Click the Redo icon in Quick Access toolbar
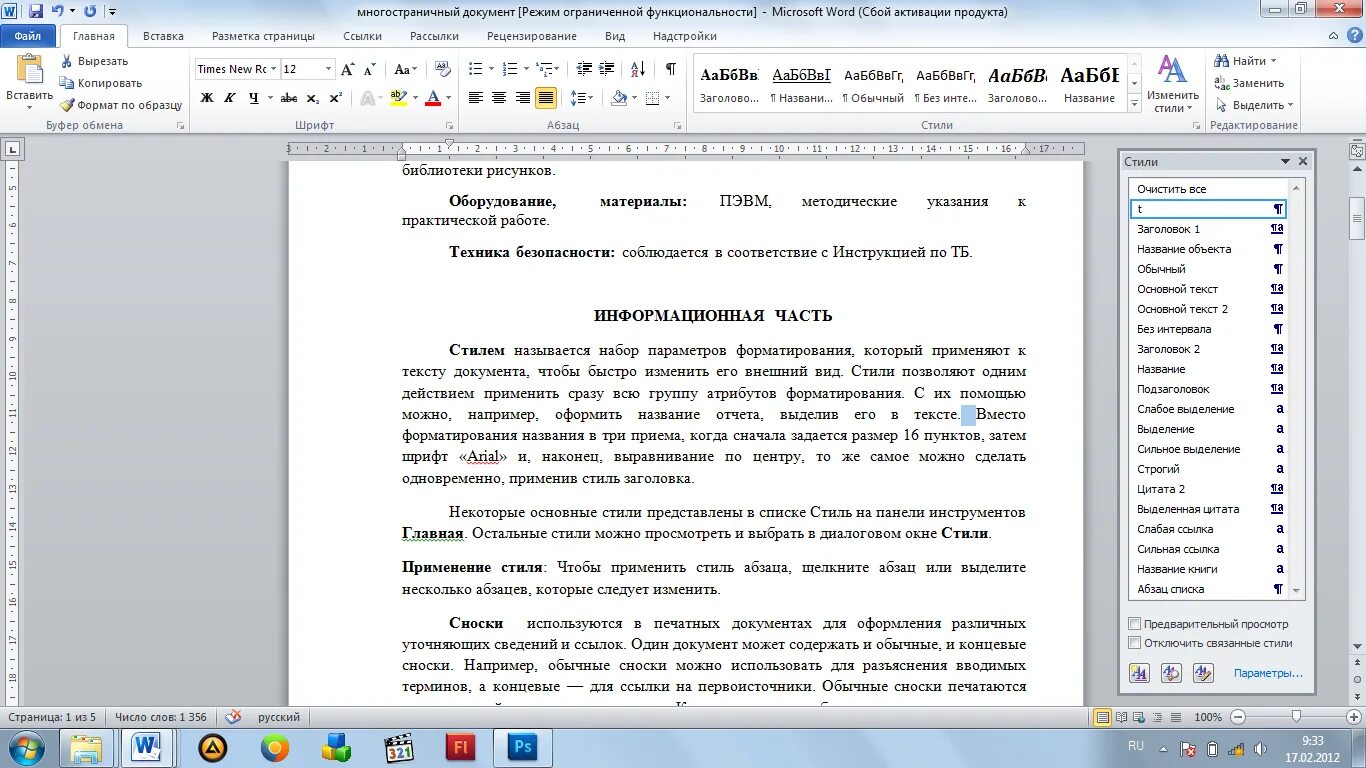Viewport: 1366px width, 768px height. tap(90, 11)
